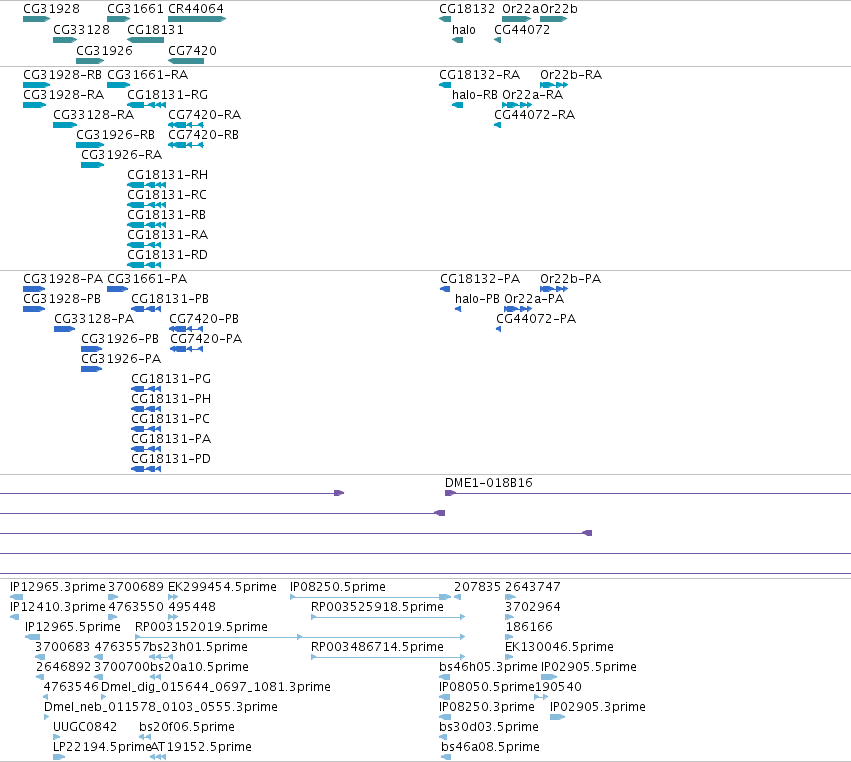
Task: Click transcript CG31928-RA
Action: point(63,94)
